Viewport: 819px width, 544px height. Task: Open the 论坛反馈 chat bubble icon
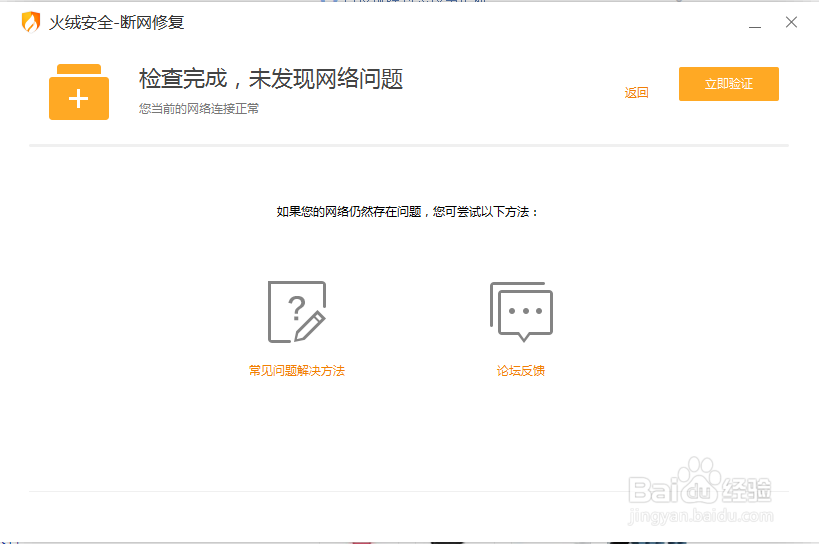click(521, 312)
